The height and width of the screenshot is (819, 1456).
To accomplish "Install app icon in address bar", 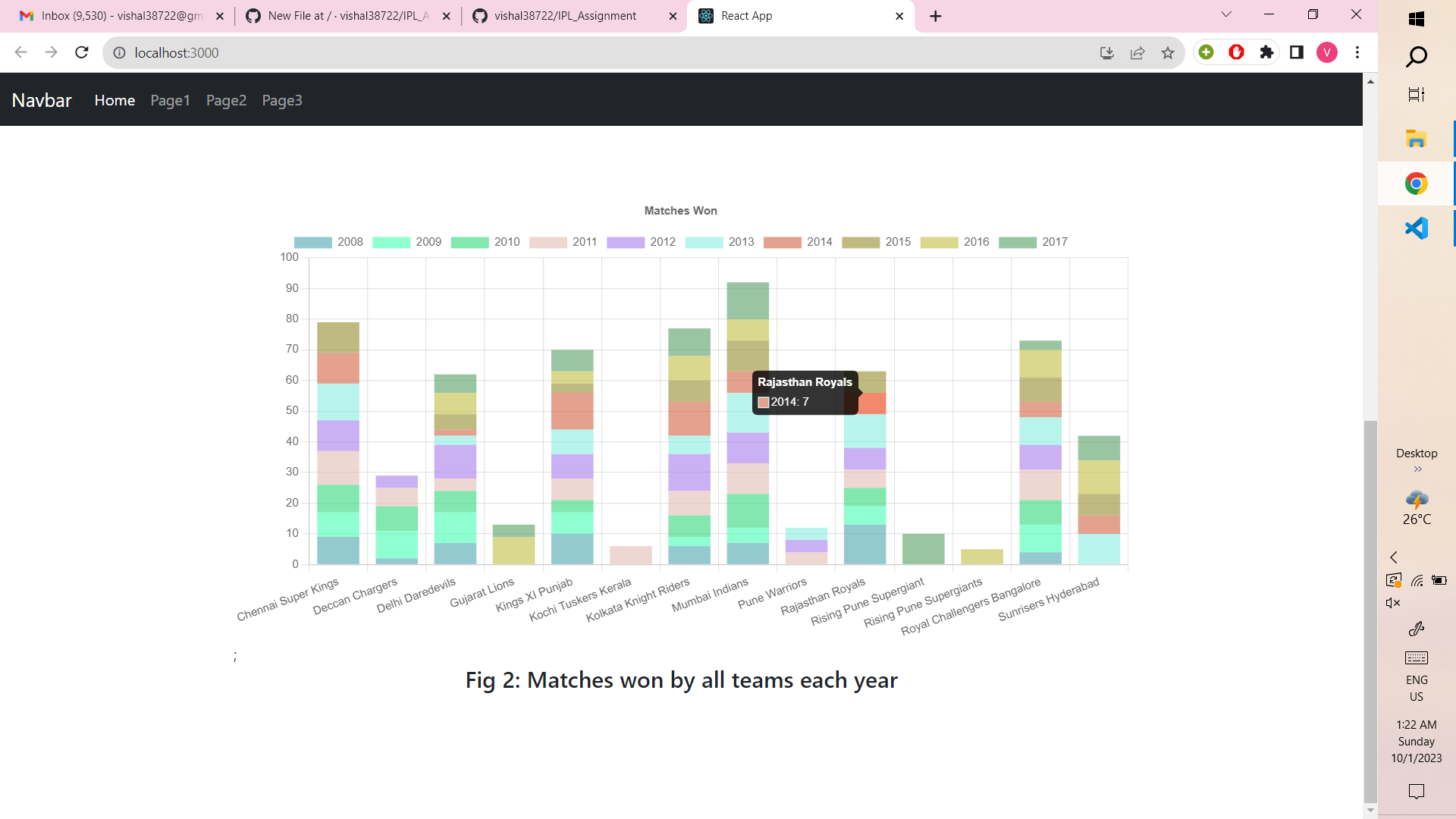I will (1106, 52).
